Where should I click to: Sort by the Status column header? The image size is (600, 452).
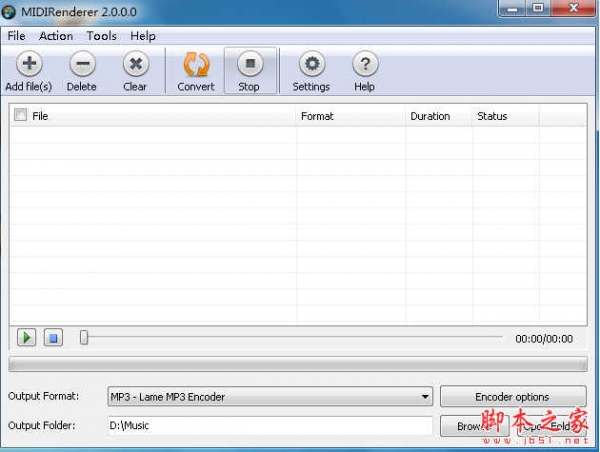(505, 116)
